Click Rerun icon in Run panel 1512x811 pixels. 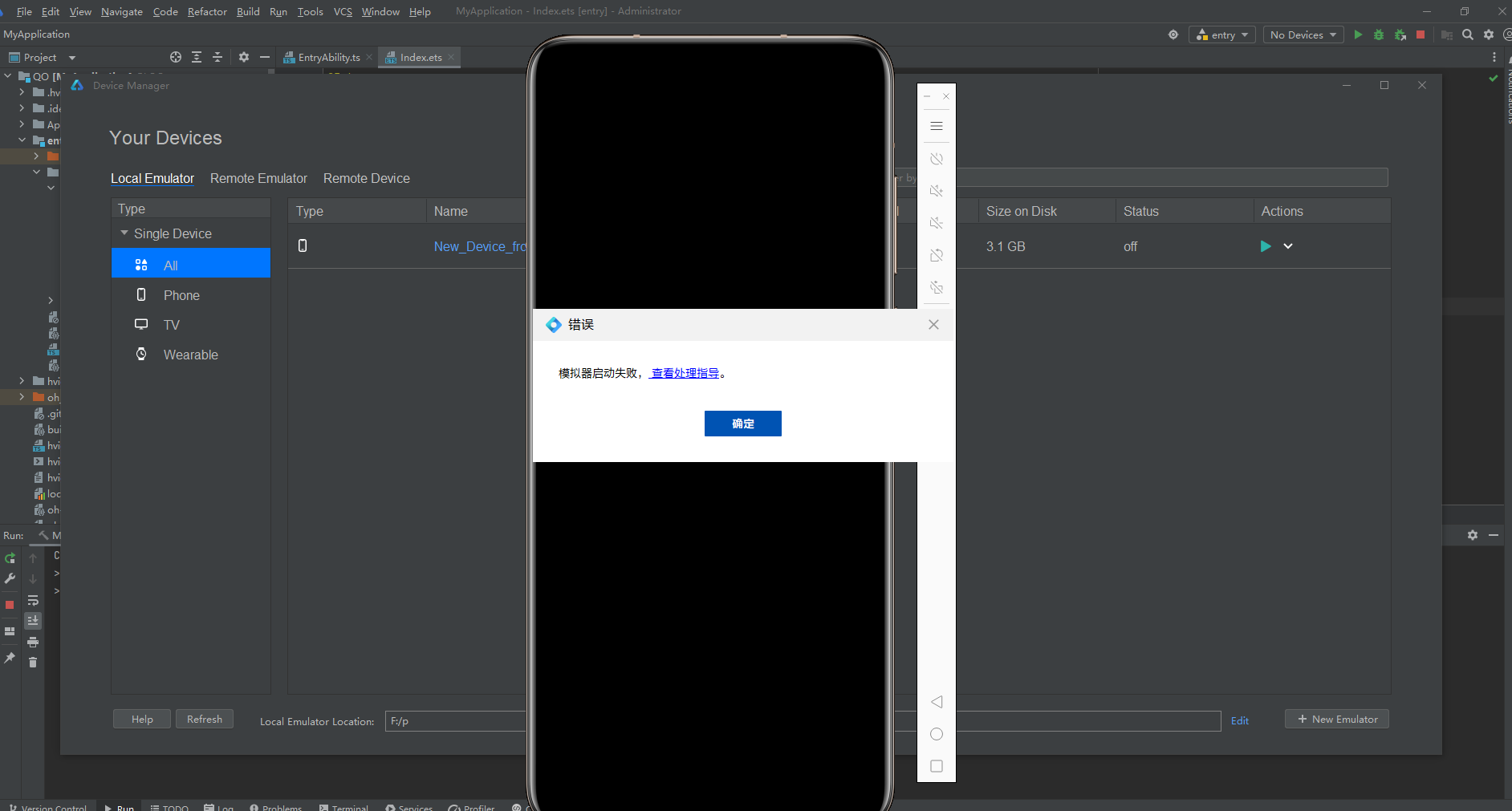tap(10, 558)
